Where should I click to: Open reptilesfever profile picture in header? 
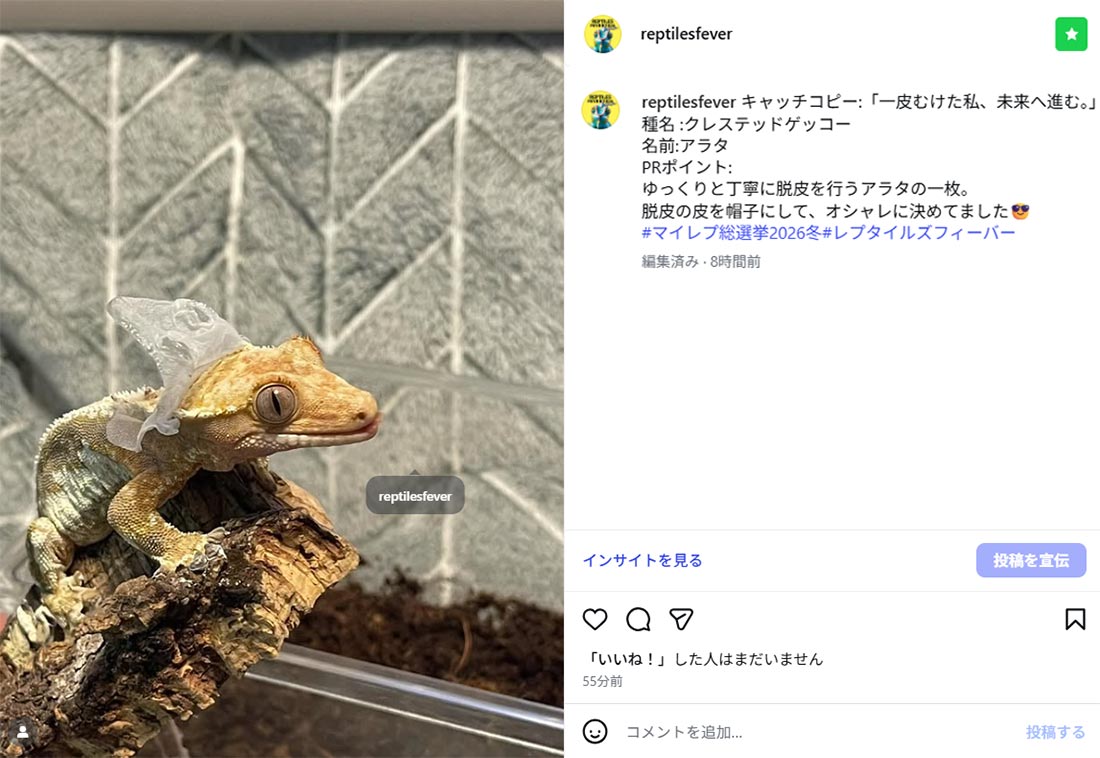tap(603, 34)
